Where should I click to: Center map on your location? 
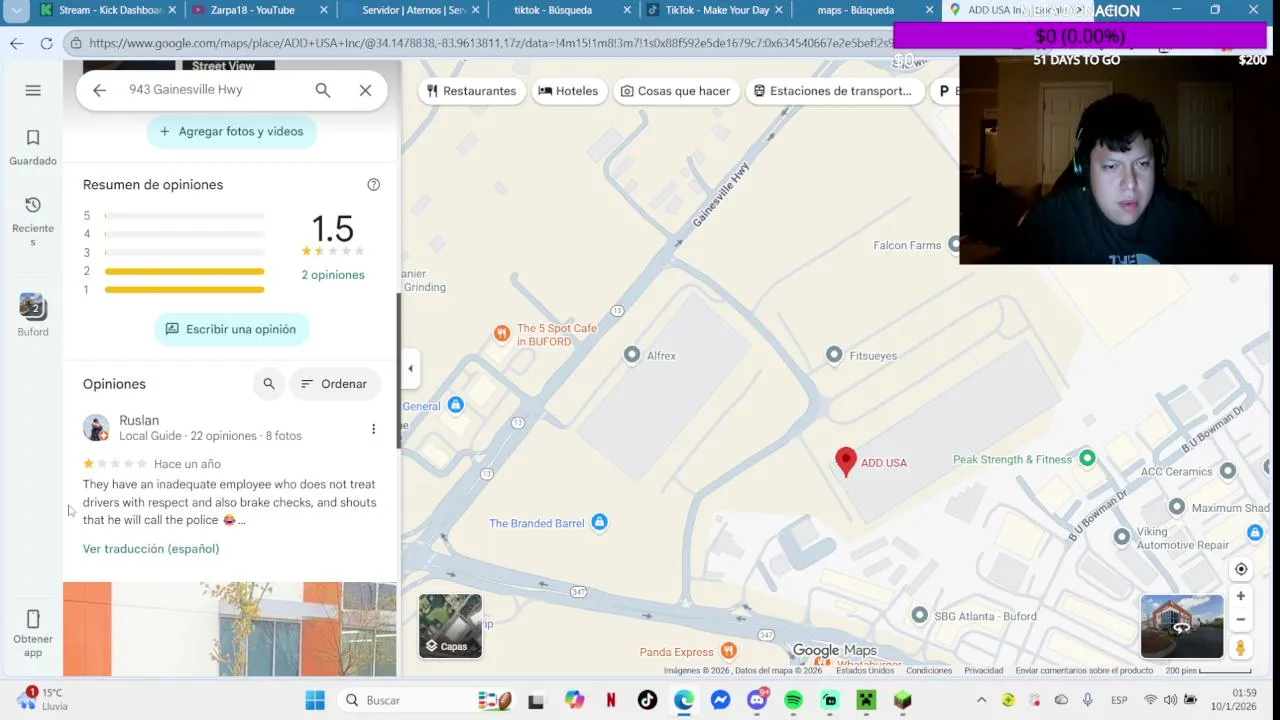(1241, 569)
